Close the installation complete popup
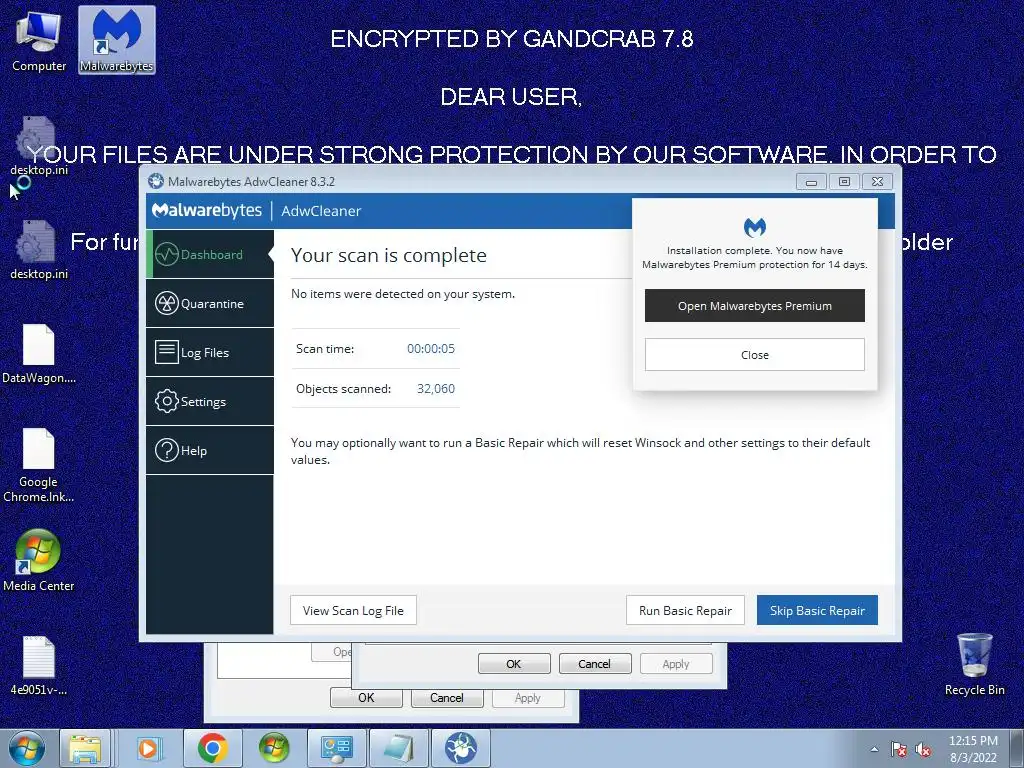This screenshot has height=768, width=1024. point(755,355)
